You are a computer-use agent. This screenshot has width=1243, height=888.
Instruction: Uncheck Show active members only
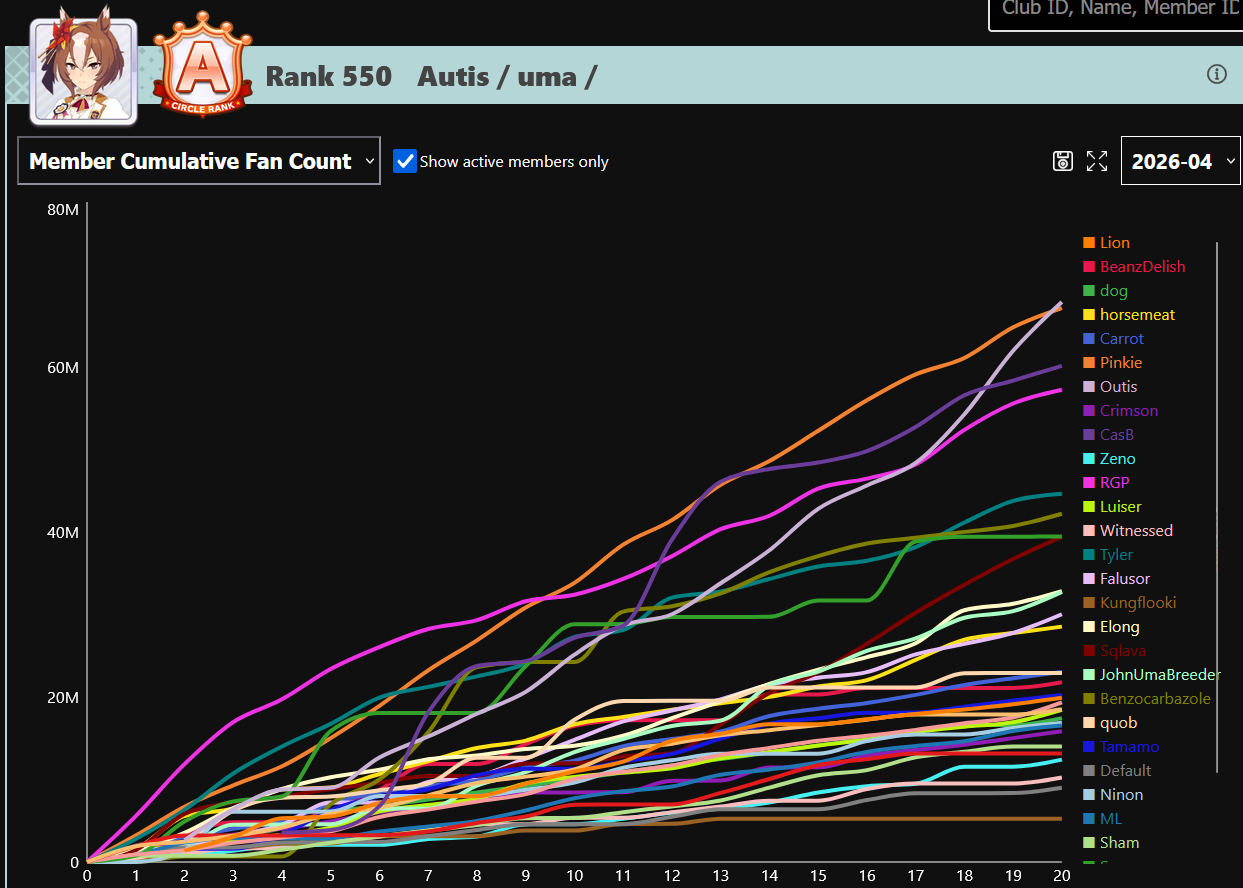tap(405, 161)
